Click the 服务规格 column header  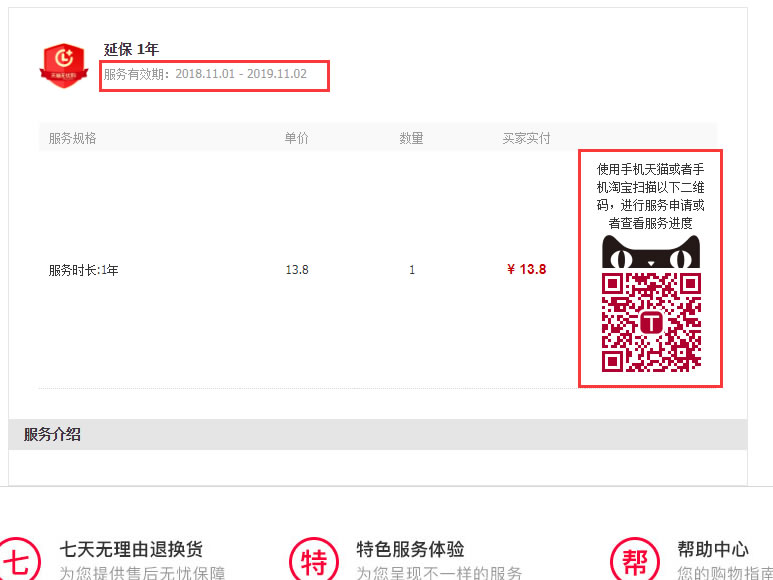point(72,138)
